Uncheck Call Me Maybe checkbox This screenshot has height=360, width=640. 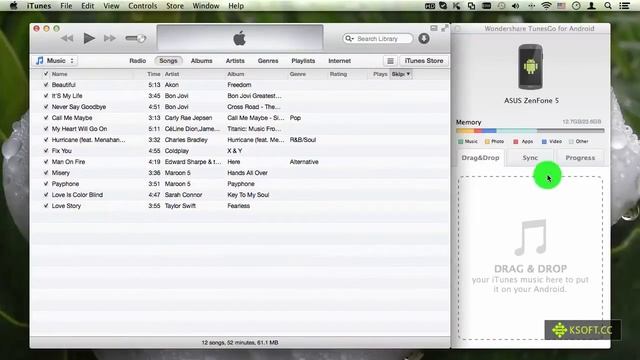[46, 118]
